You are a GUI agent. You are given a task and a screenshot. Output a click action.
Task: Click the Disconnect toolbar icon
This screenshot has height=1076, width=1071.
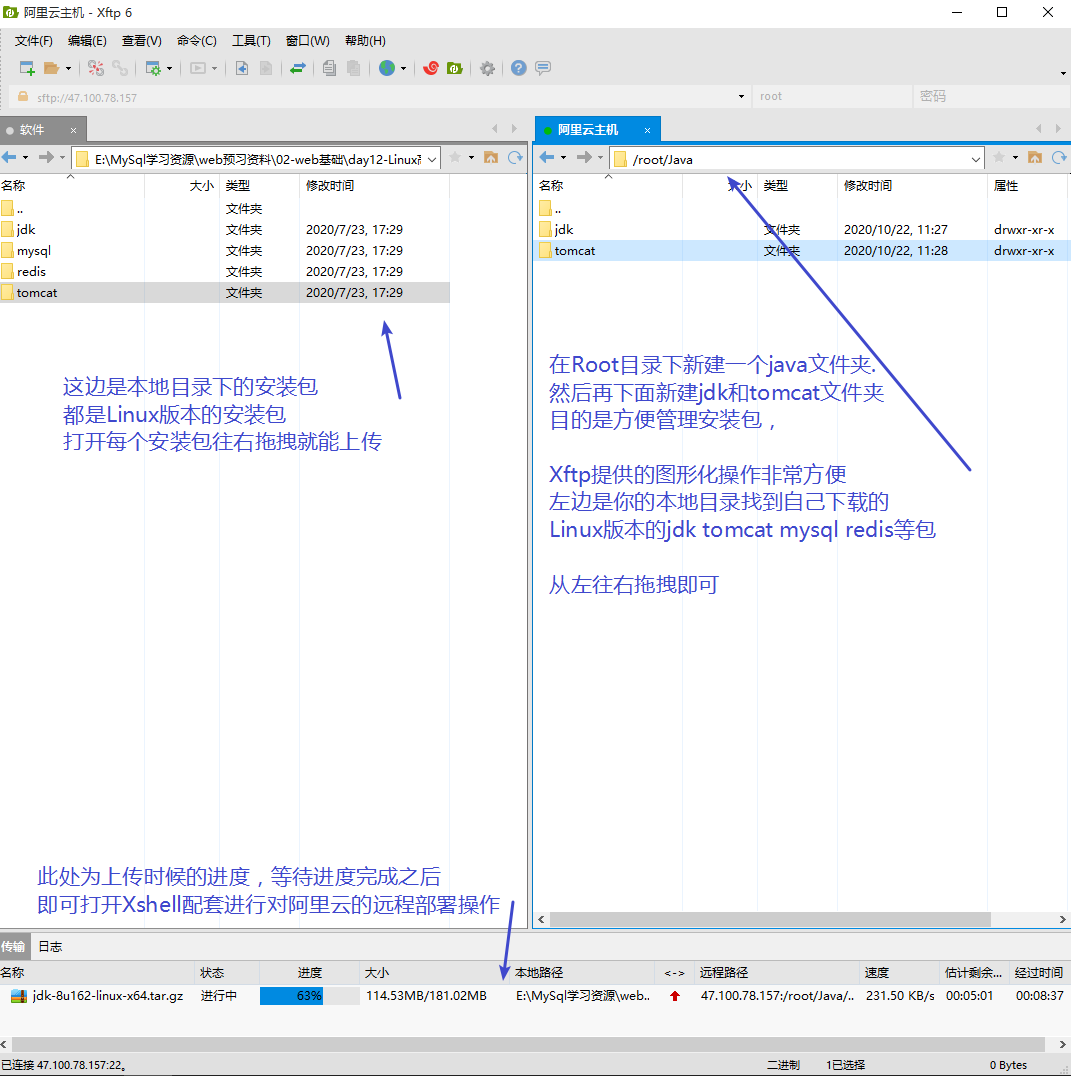pyautogui.click(x=96, y=68)
